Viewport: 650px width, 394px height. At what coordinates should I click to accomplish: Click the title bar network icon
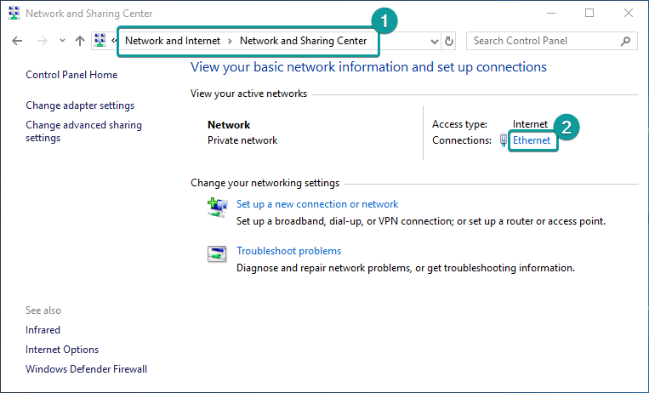tap(14, 13)
